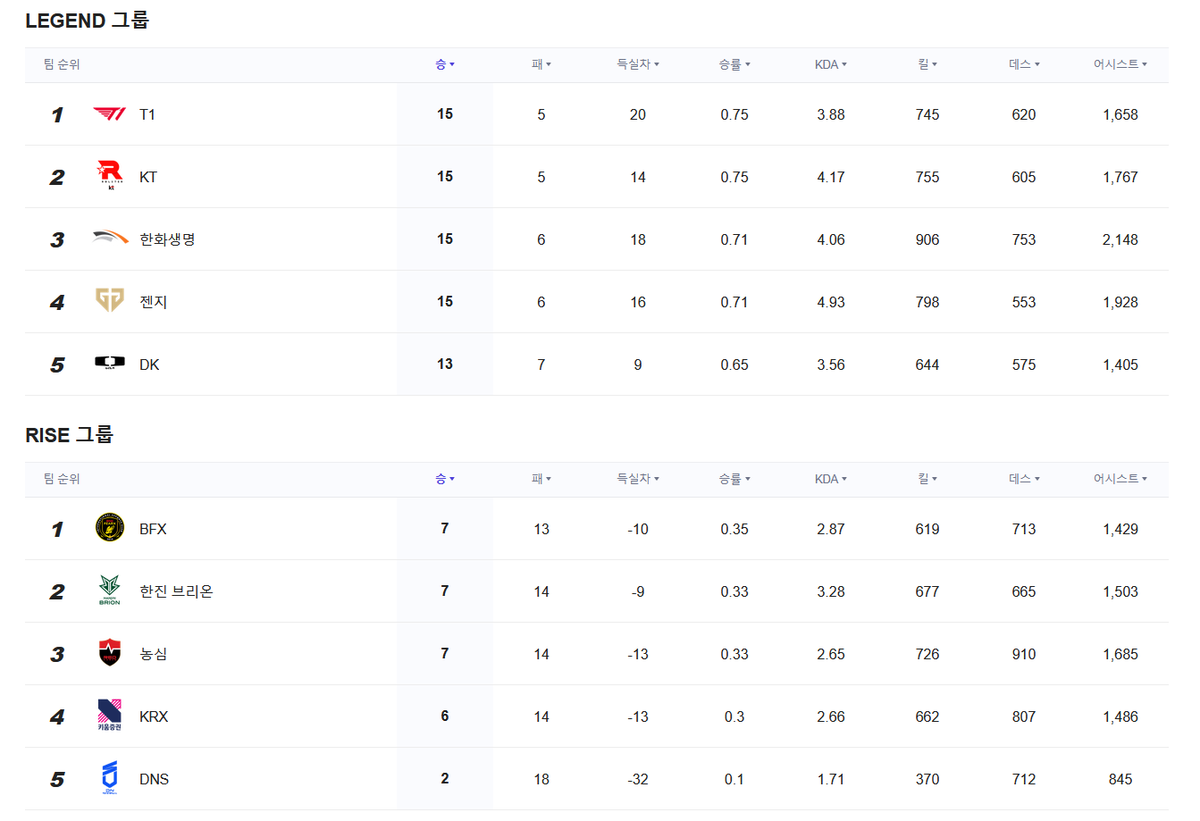
Task: Select BFX's 득실차 value -10
Action: coord(638,529)
